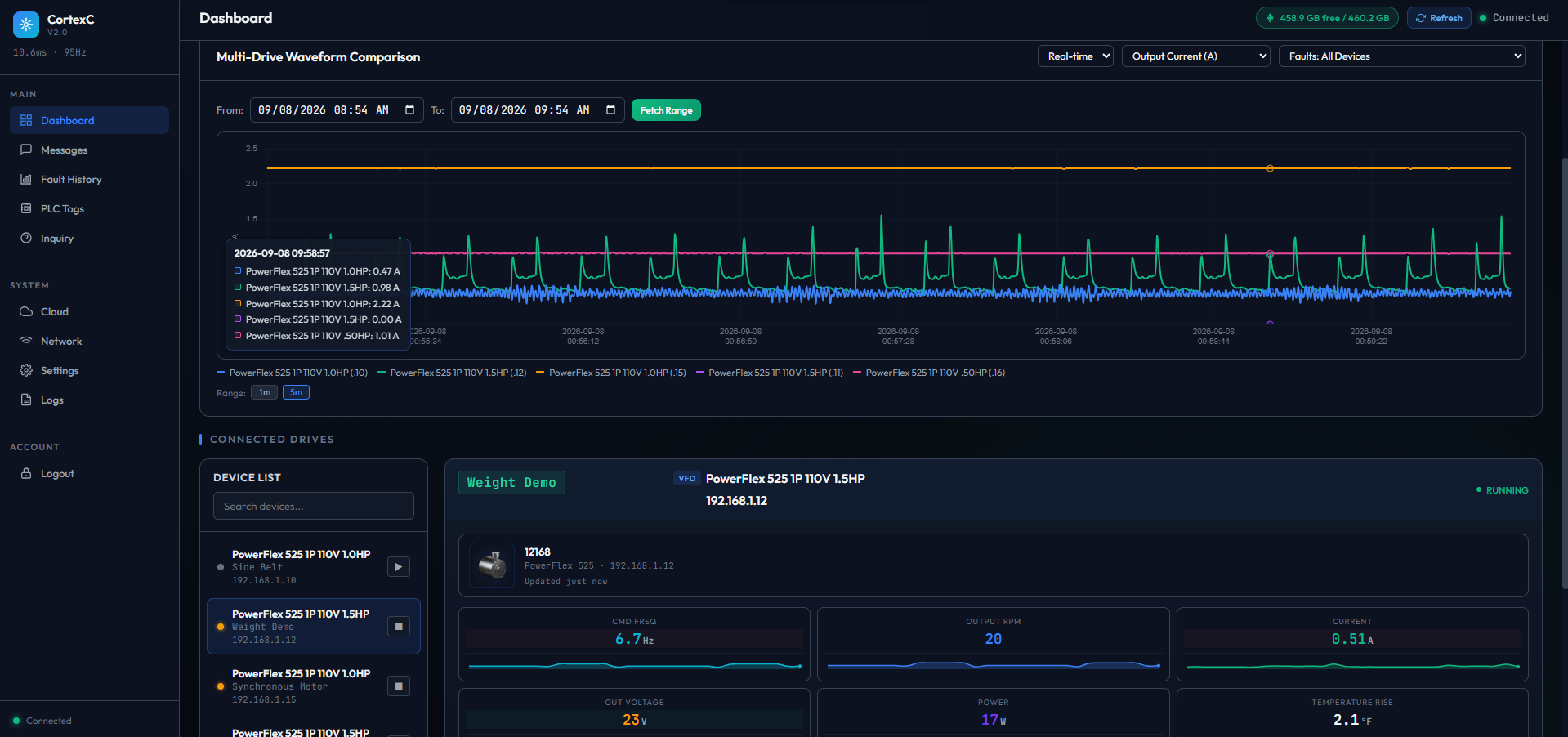The width and height of the screenshot is (1568, 737).
Task: Open the Real-time mode dropdown
Action: pos(1075,56)
